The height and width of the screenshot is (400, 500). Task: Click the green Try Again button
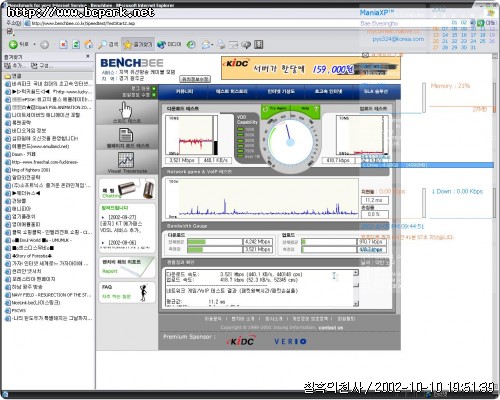coord(276,109)
